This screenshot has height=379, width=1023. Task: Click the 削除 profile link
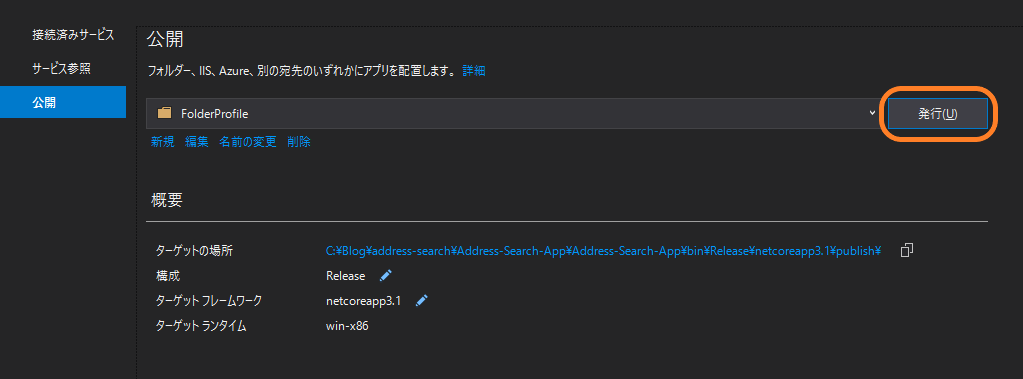(x=299, y=142)
